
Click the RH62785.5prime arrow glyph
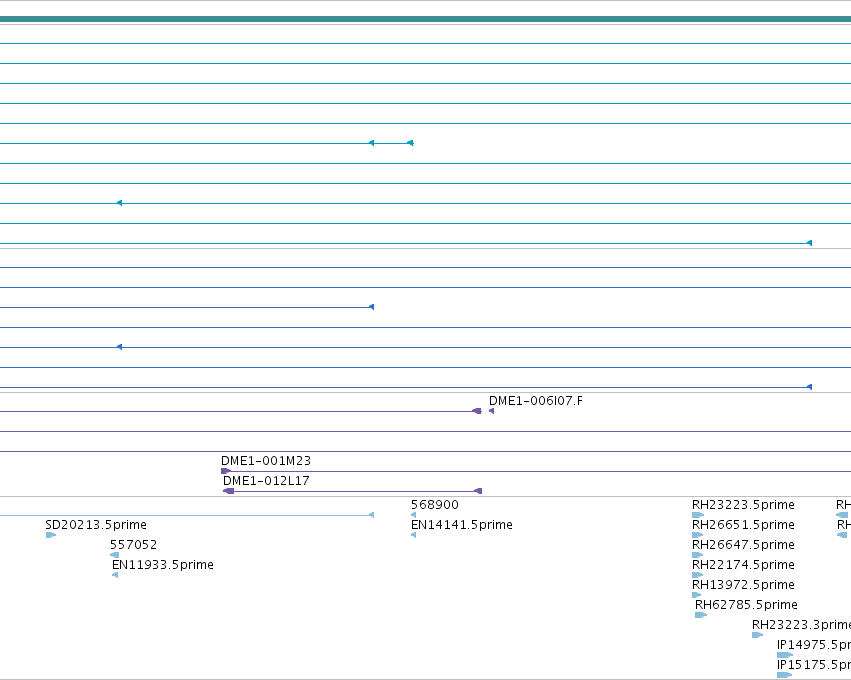coord(701,615)
